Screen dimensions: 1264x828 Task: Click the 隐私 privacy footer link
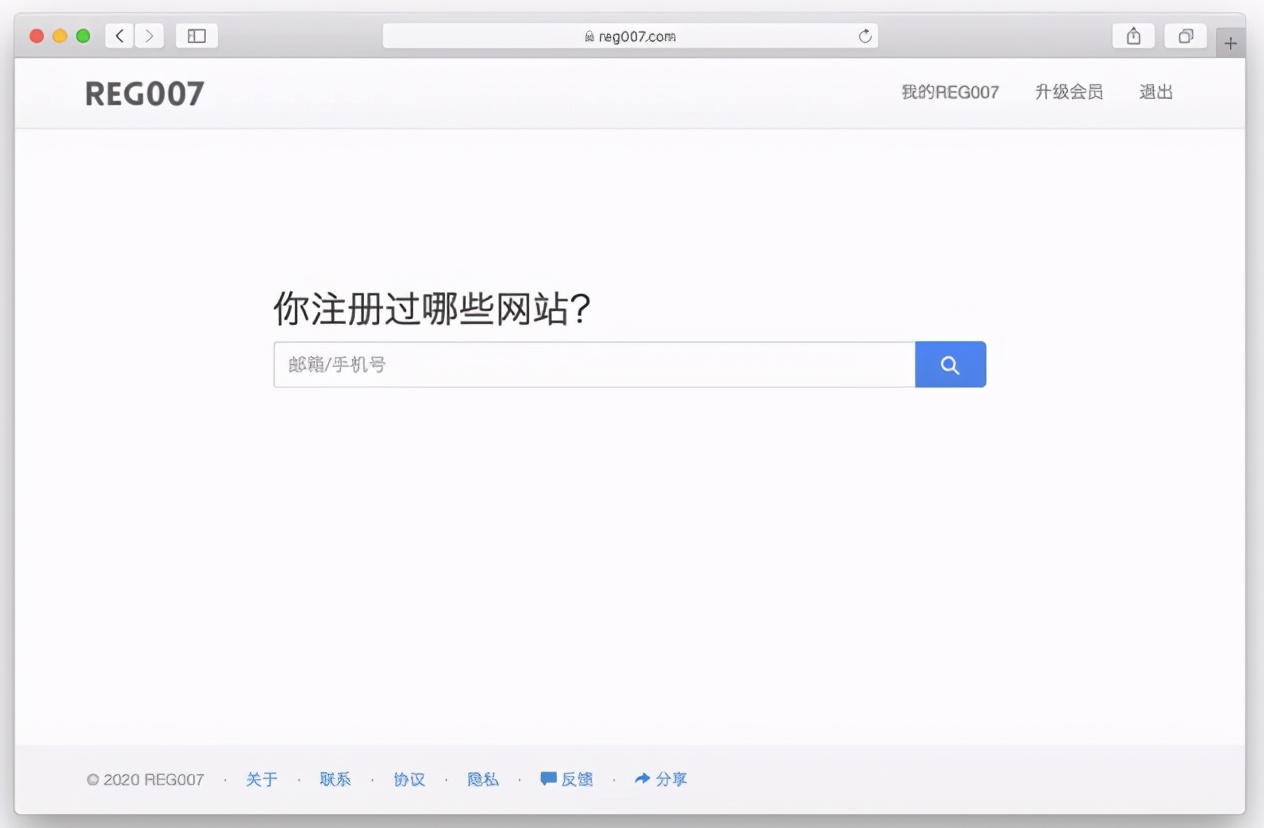tap(482, 779)
